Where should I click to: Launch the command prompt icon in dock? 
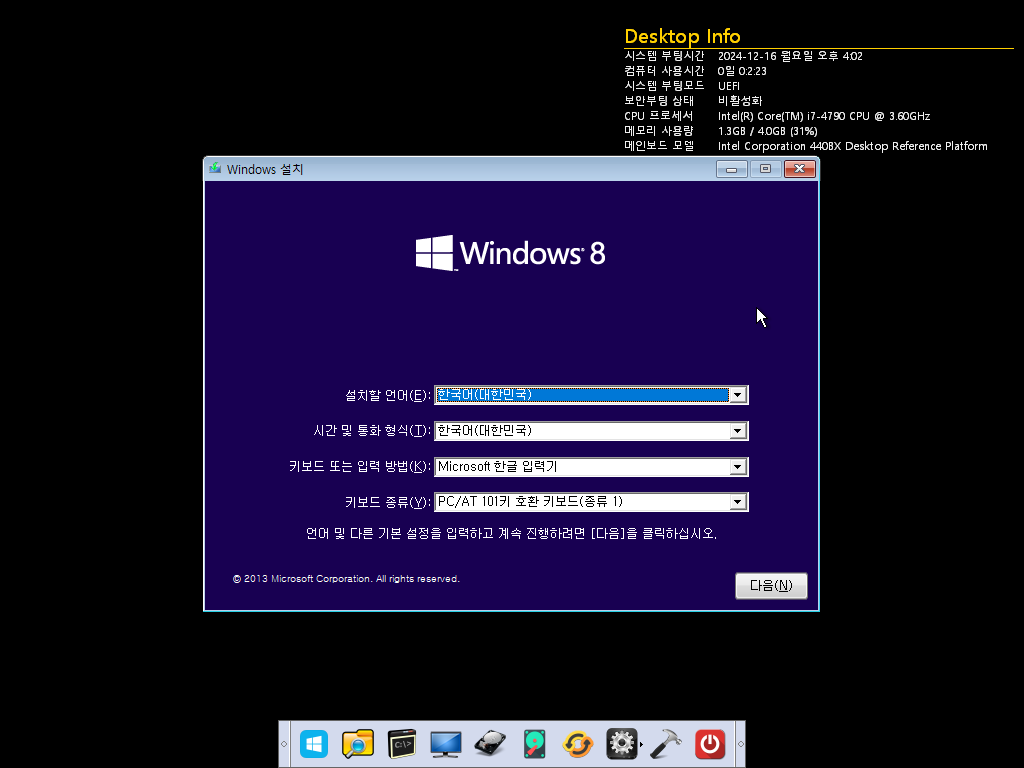(402, 744)
